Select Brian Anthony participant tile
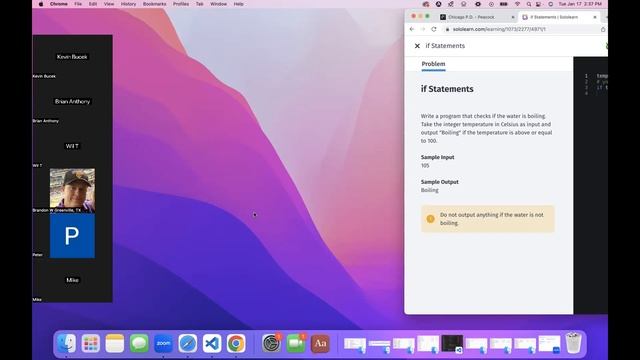640x360 pixels. pos(72,101)
